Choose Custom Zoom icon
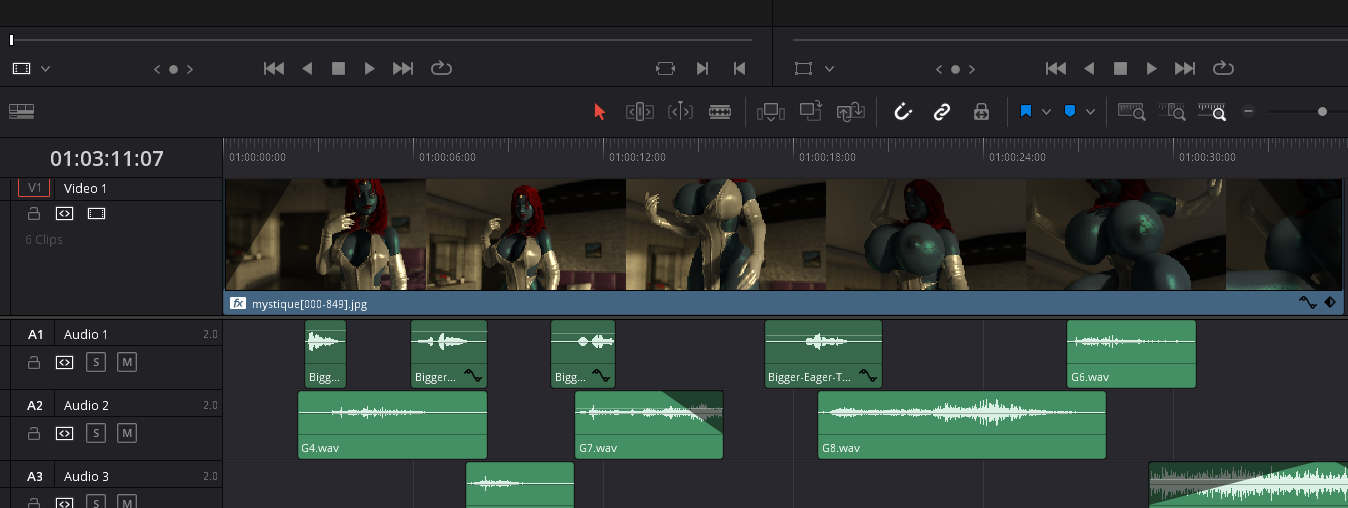The height and width of the screenshot is (508, 1348). tap(1212, 112)
